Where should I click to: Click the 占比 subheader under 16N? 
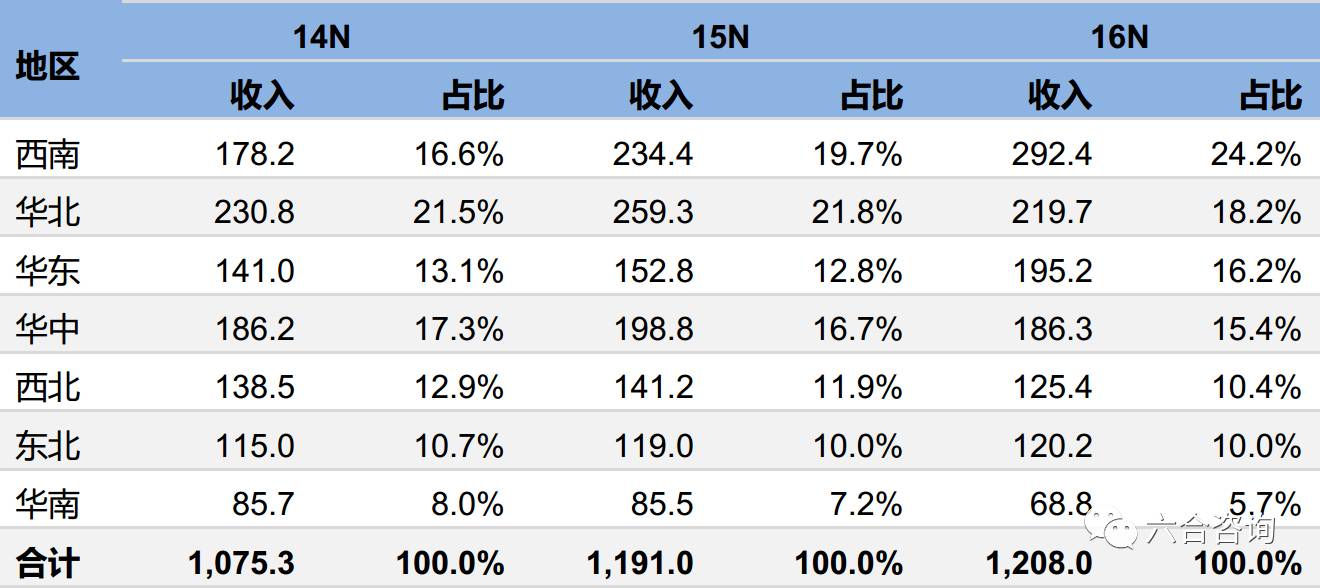pyautogui.click(x=1270, y=95)
